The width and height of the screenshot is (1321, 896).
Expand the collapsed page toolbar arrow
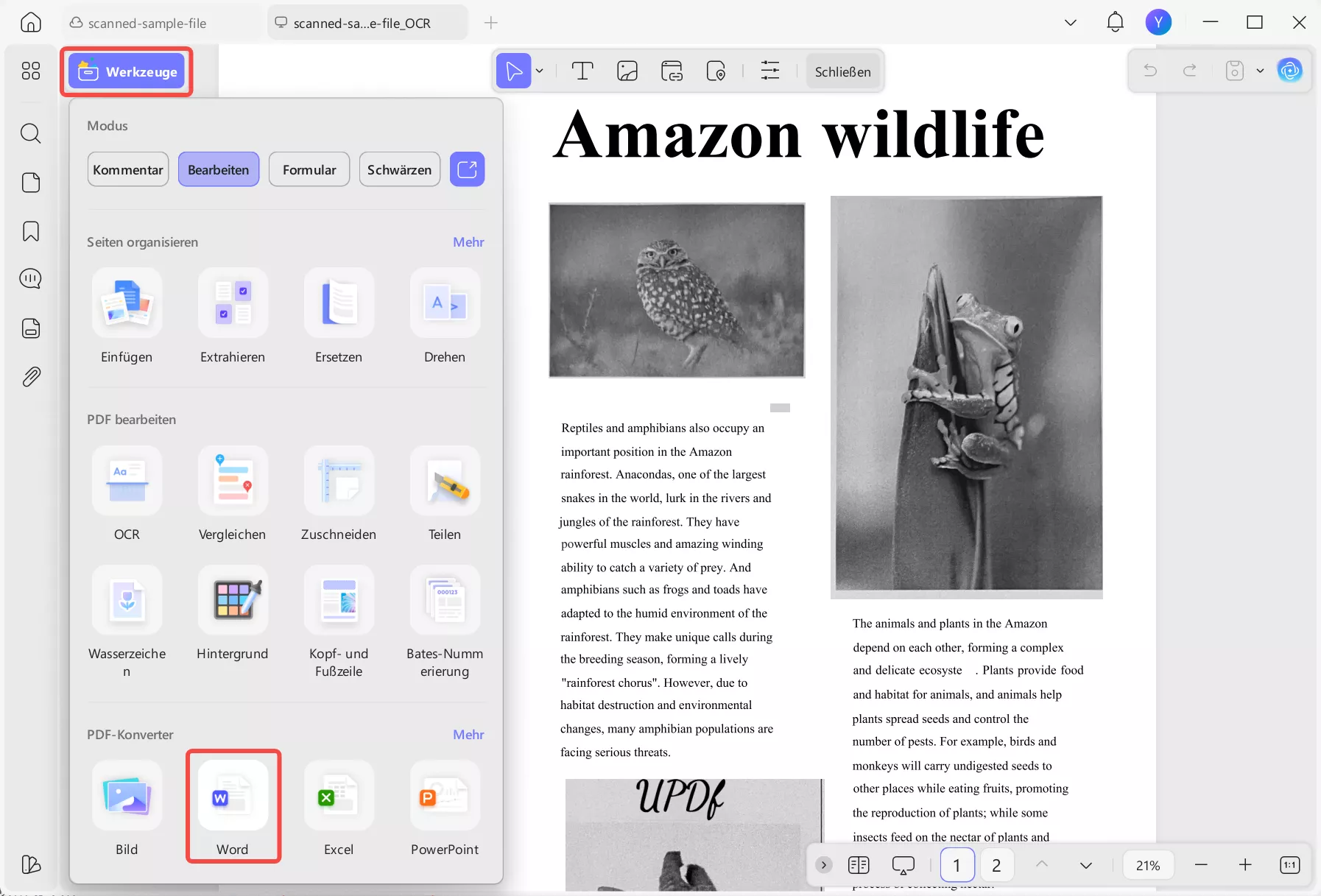click(x=824, y=864)
